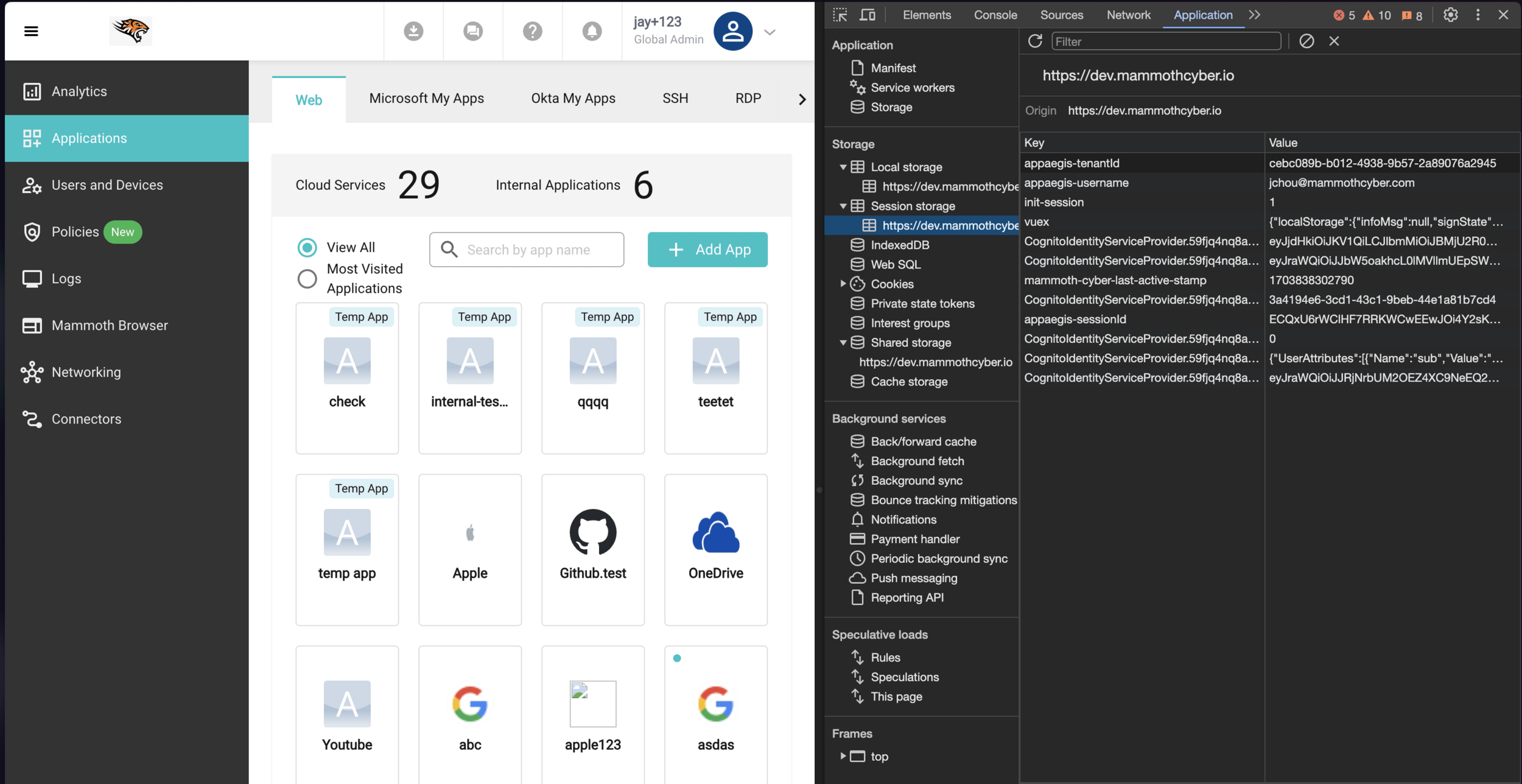The height and width of the screenshot is (784, 1522).
Task: Open the notifications bell icon
Action: [x=592, y=31]
